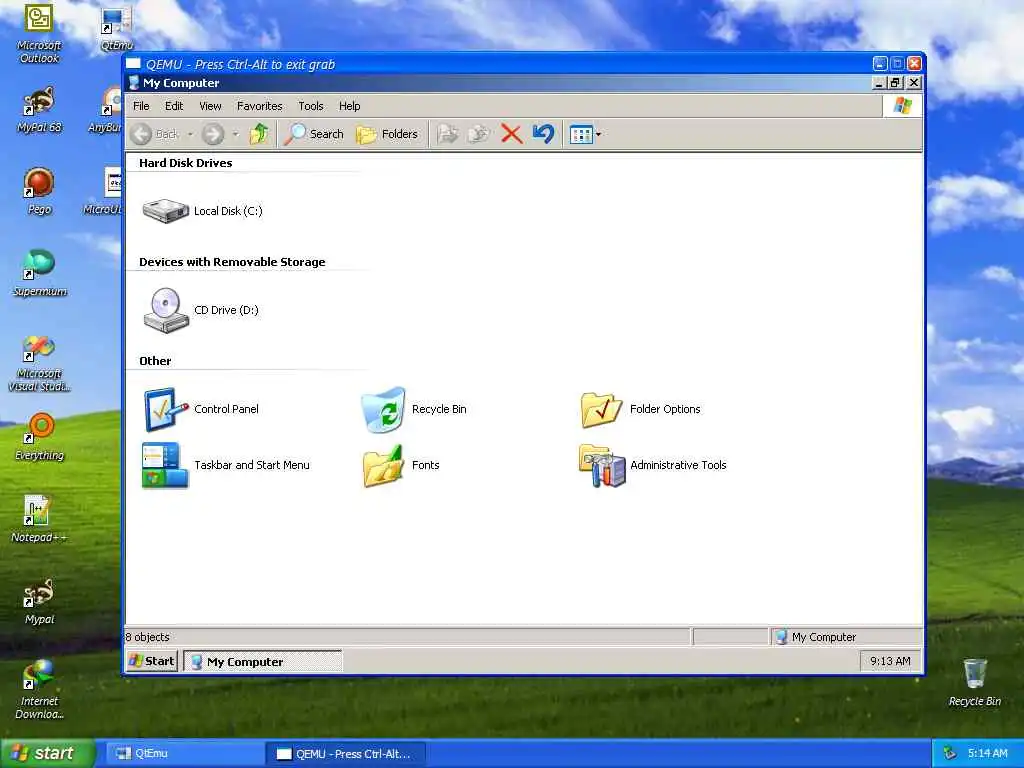Open the Favorites menu
This screenshot has width=1024, height=768.
click(x=259, y=106)
